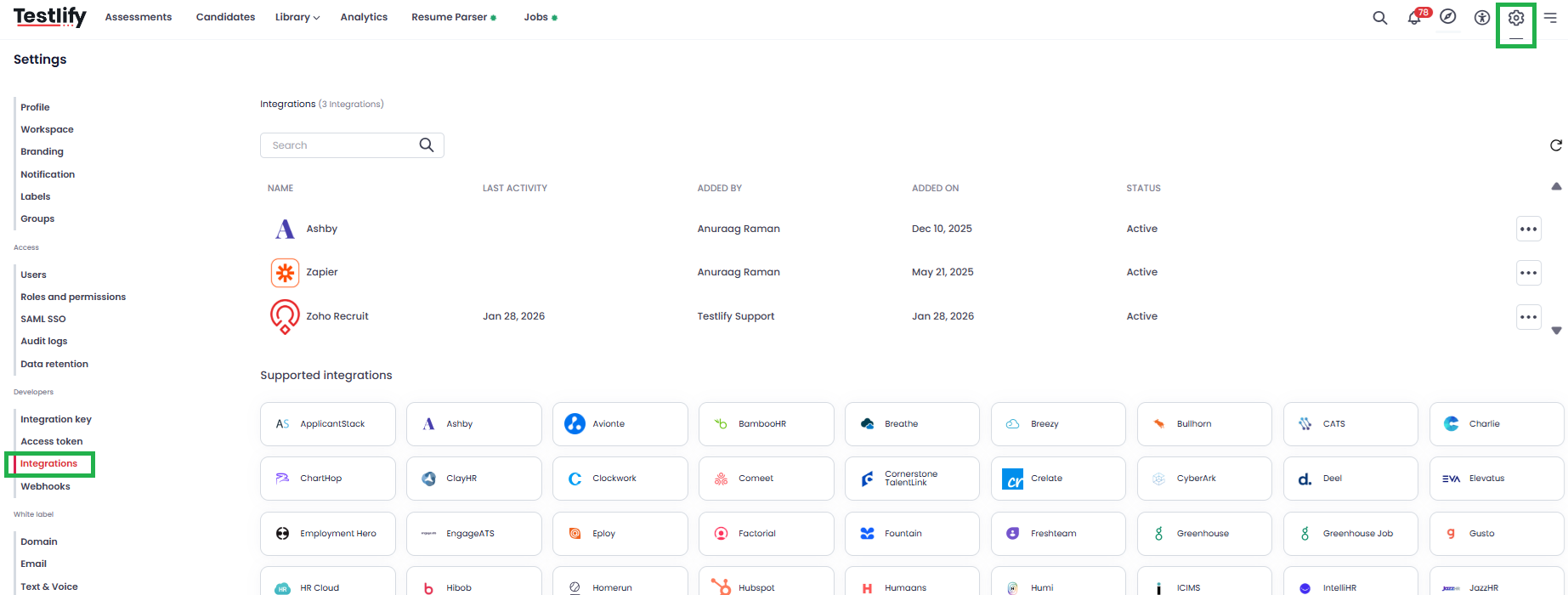
Task: Select the Comeet integration card
Action: coord(767,479)
